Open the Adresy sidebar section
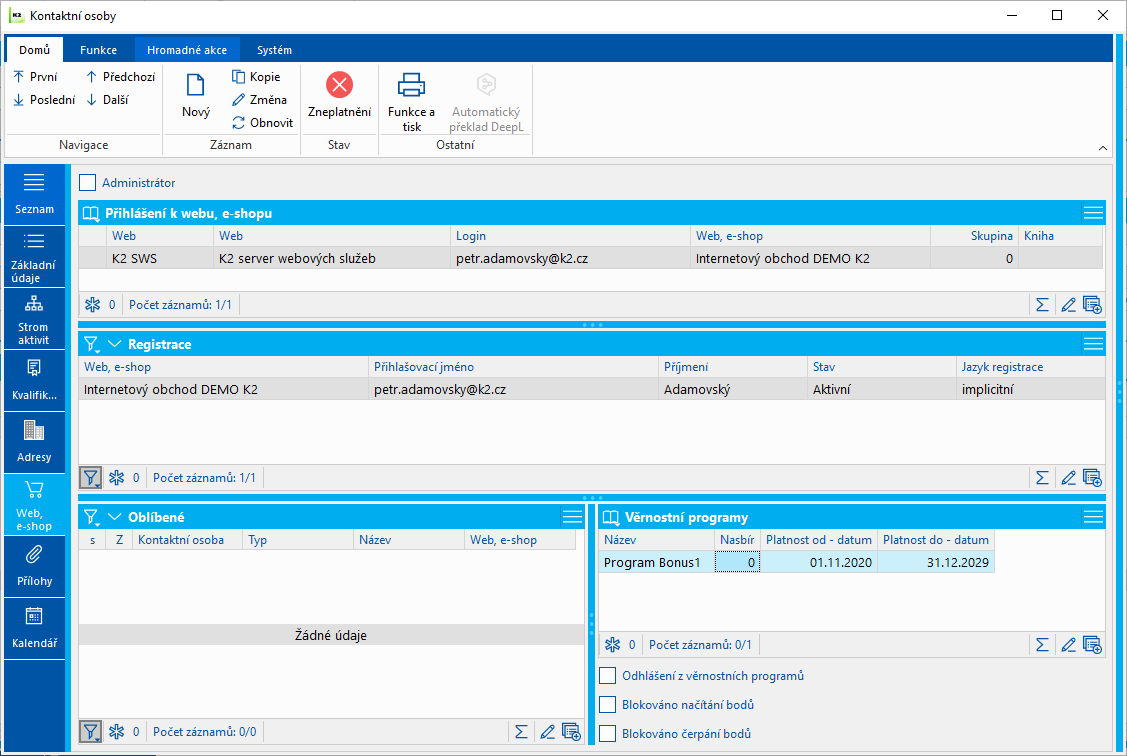The width and height of the screenshot is (1127, 756). pos(34,441)
